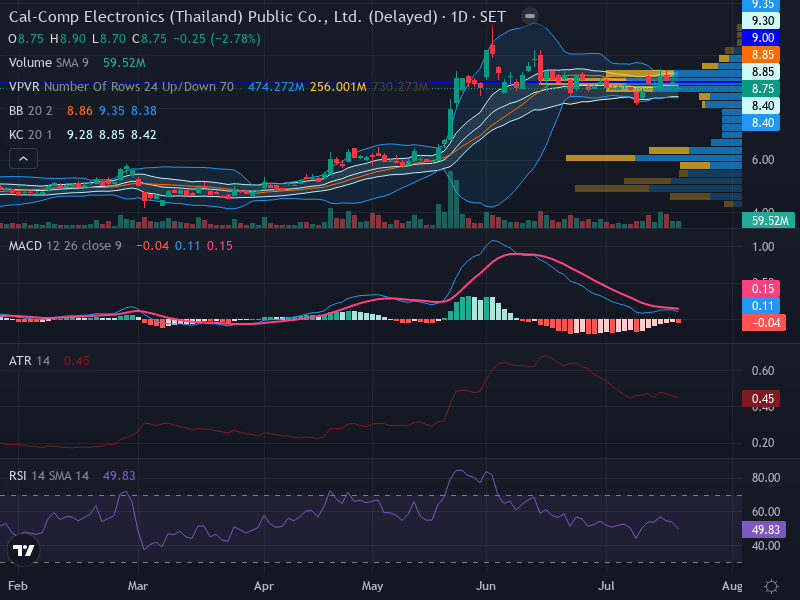Click the May label on time axis
The height and width of the screenshot is (600, 800).
tap(372, 586)
